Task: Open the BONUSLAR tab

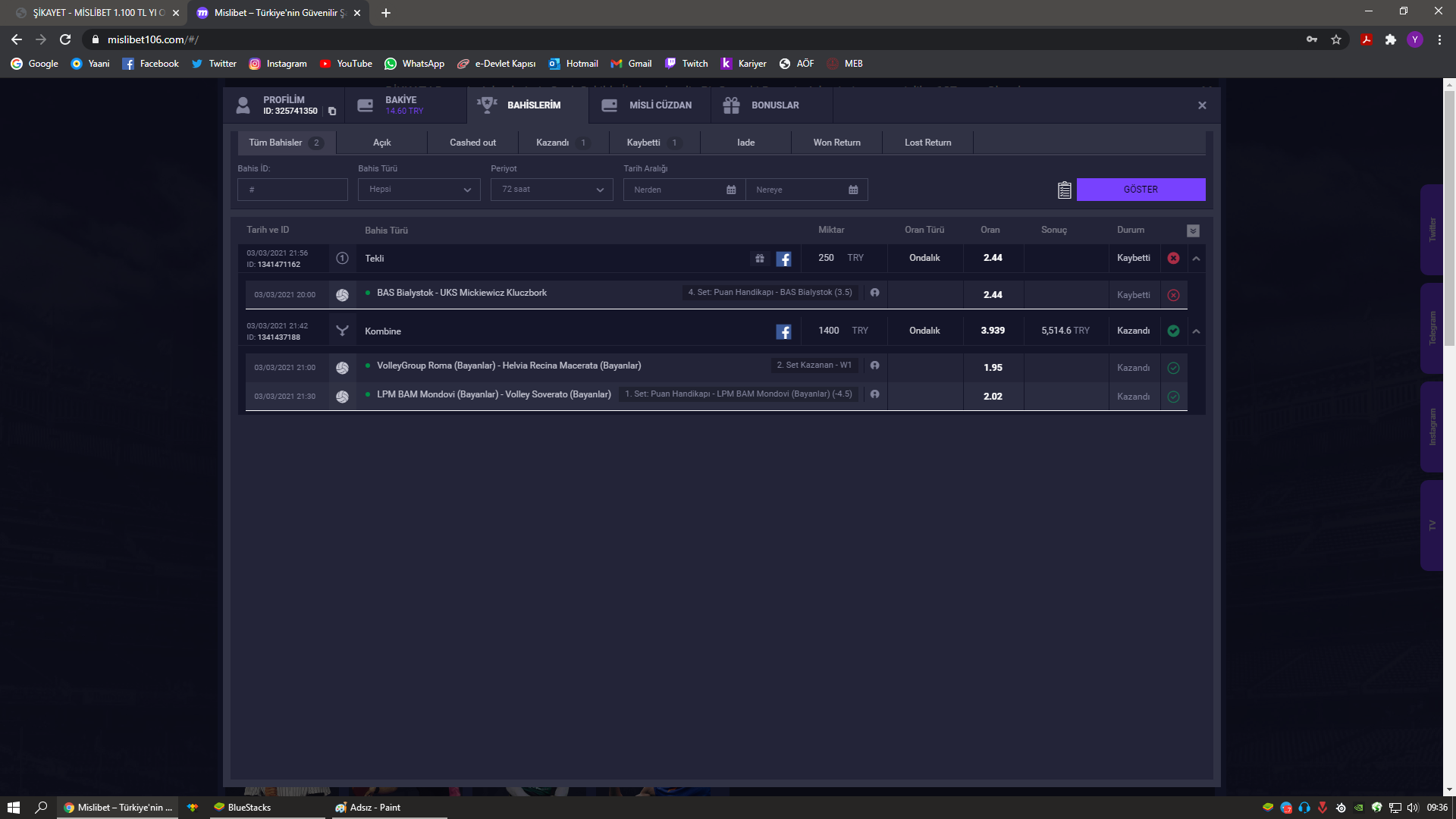Action: [772, 105]
